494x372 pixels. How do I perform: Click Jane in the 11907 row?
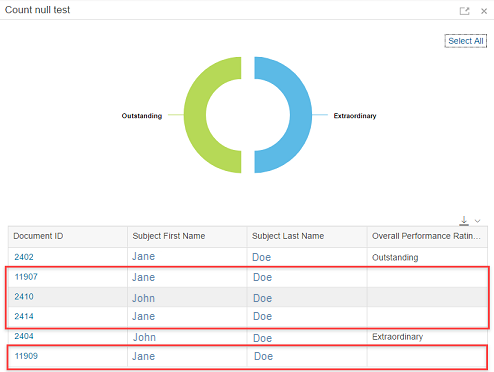click(144, 277)
